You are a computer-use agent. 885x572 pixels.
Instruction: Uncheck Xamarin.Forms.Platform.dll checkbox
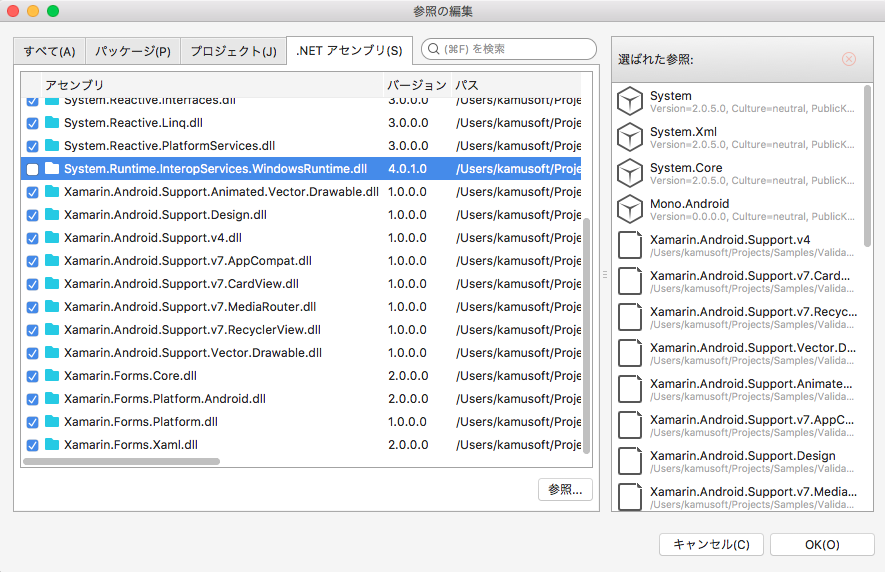[x=32, y=422]
